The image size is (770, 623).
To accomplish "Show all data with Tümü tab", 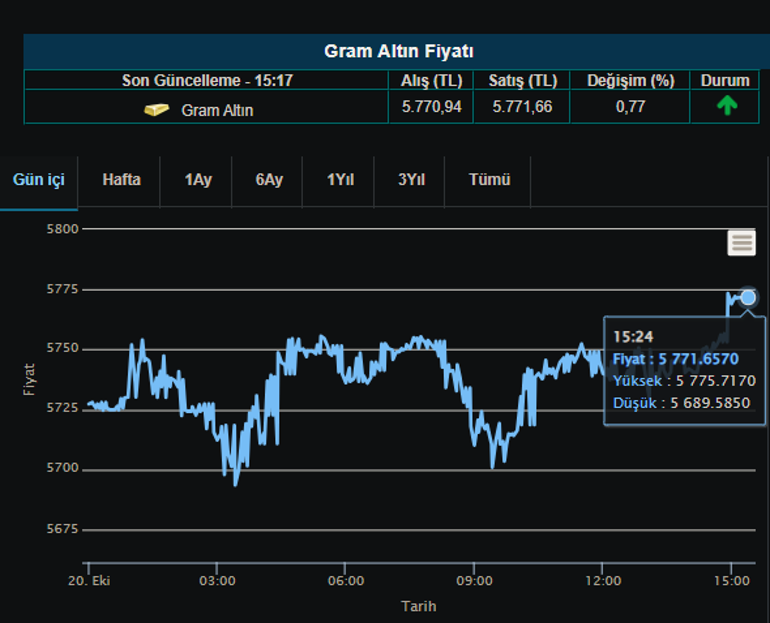I will pos(490,180).
